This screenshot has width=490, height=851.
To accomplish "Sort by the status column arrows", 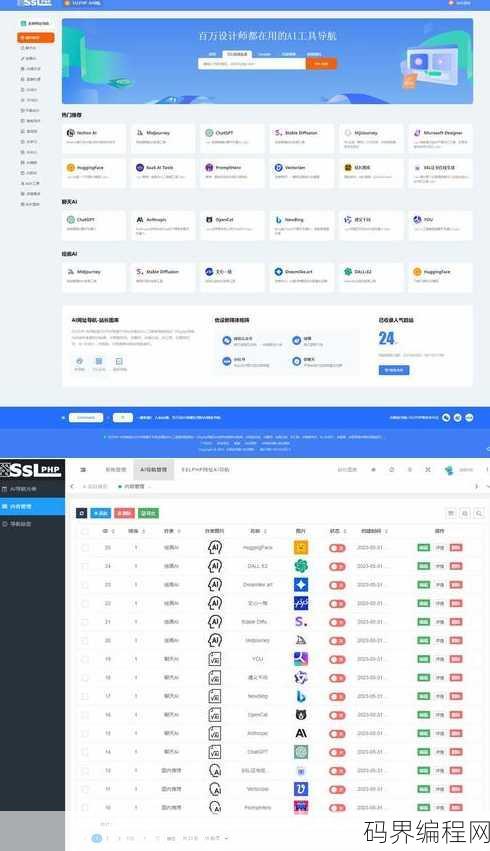I will click(345, 531).
